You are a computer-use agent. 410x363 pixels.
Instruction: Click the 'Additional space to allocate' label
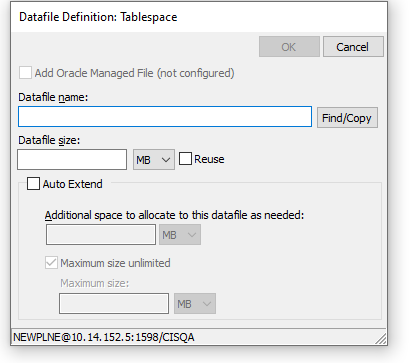click(x=174, y=215)
